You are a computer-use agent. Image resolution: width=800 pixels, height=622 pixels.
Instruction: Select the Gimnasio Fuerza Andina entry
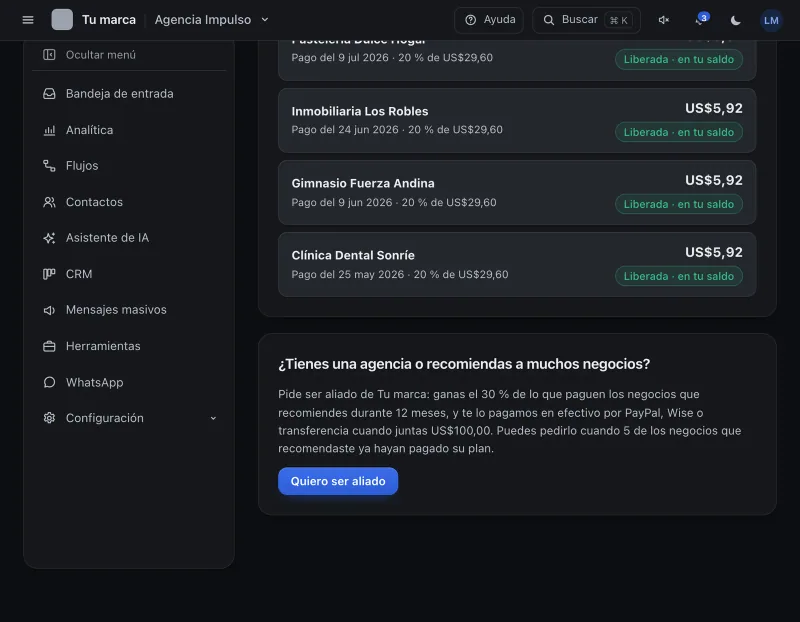(x=517, y=192)
